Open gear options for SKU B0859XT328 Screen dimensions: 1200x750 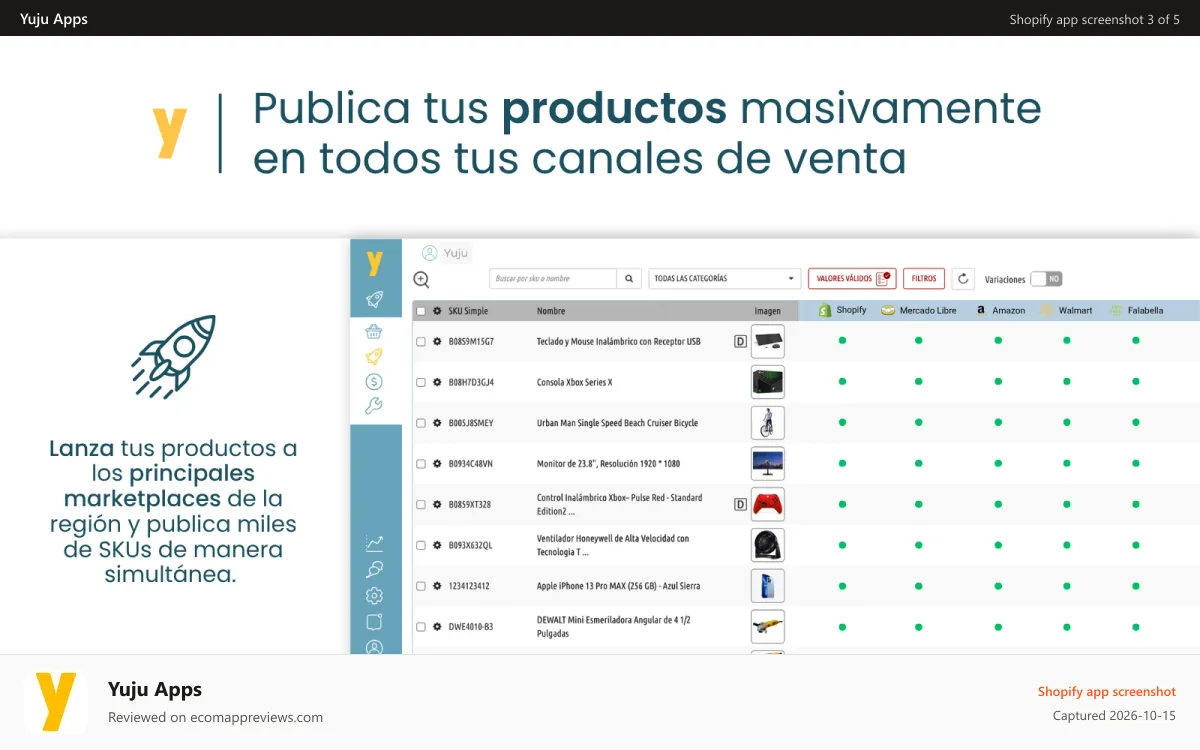coord(437,504)
